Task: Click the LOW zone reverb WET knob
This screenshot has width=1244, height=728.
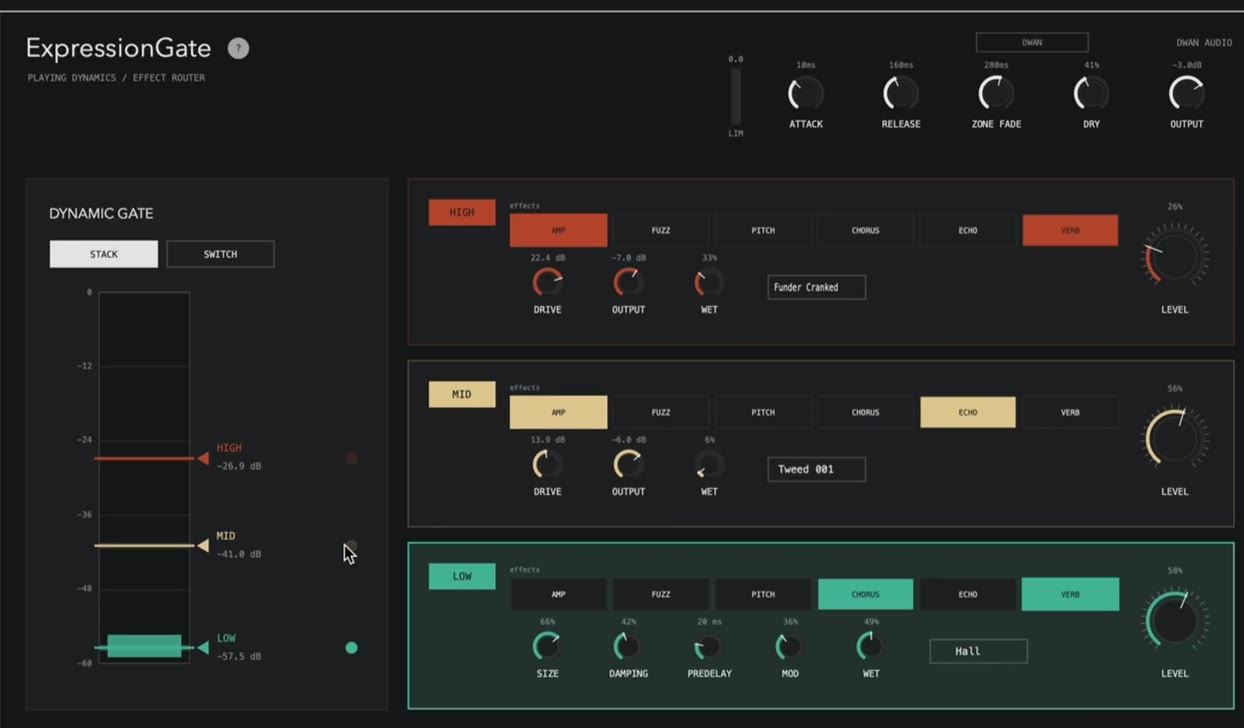Action: [x=871, y=647]
